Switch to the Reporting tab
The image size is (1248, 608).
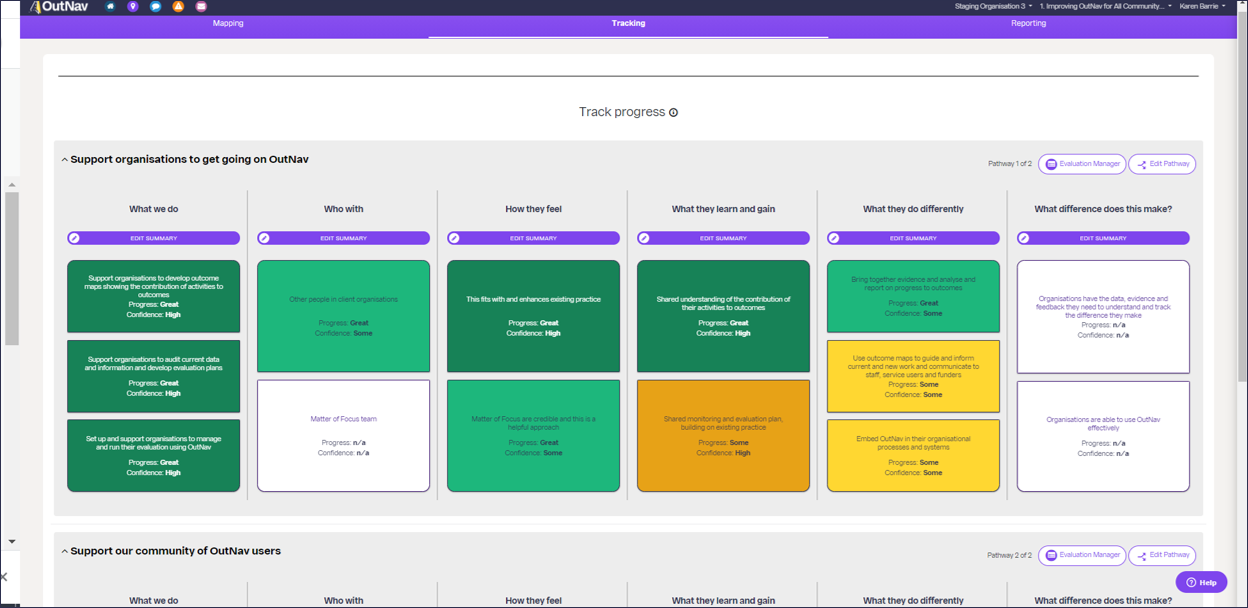click(x=1028, y=24)
